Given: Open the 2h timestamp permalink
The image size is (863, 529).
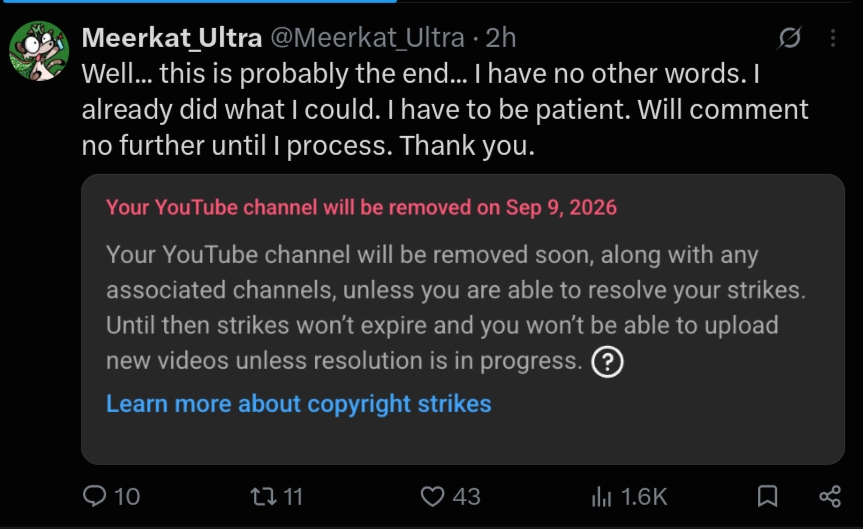Looking at the screenshot, I should tap(501, 38).
